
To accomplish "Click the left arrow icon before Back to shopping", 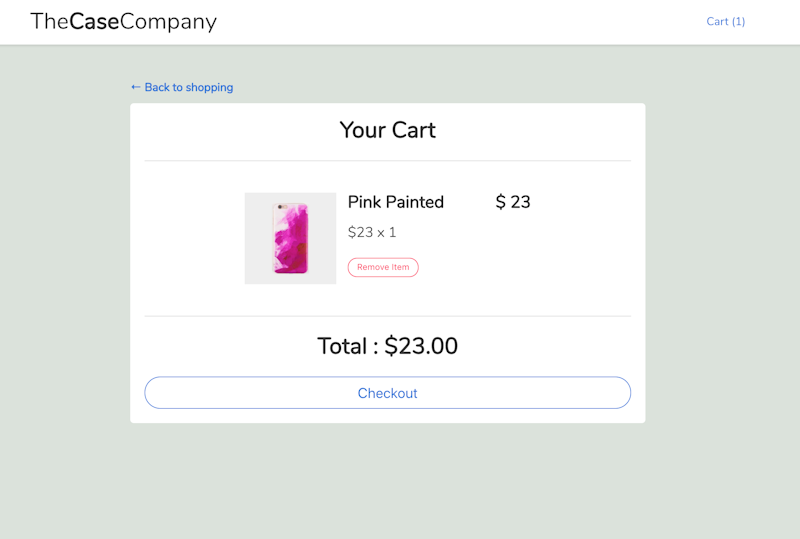I will tap(136, 87).
